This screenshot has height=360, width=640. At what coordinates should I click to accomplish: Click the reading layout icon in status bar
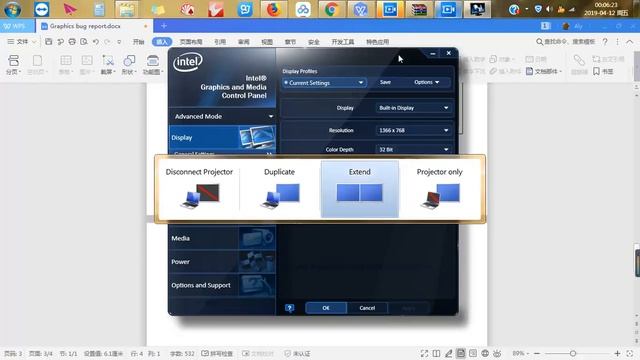[436, 353]
